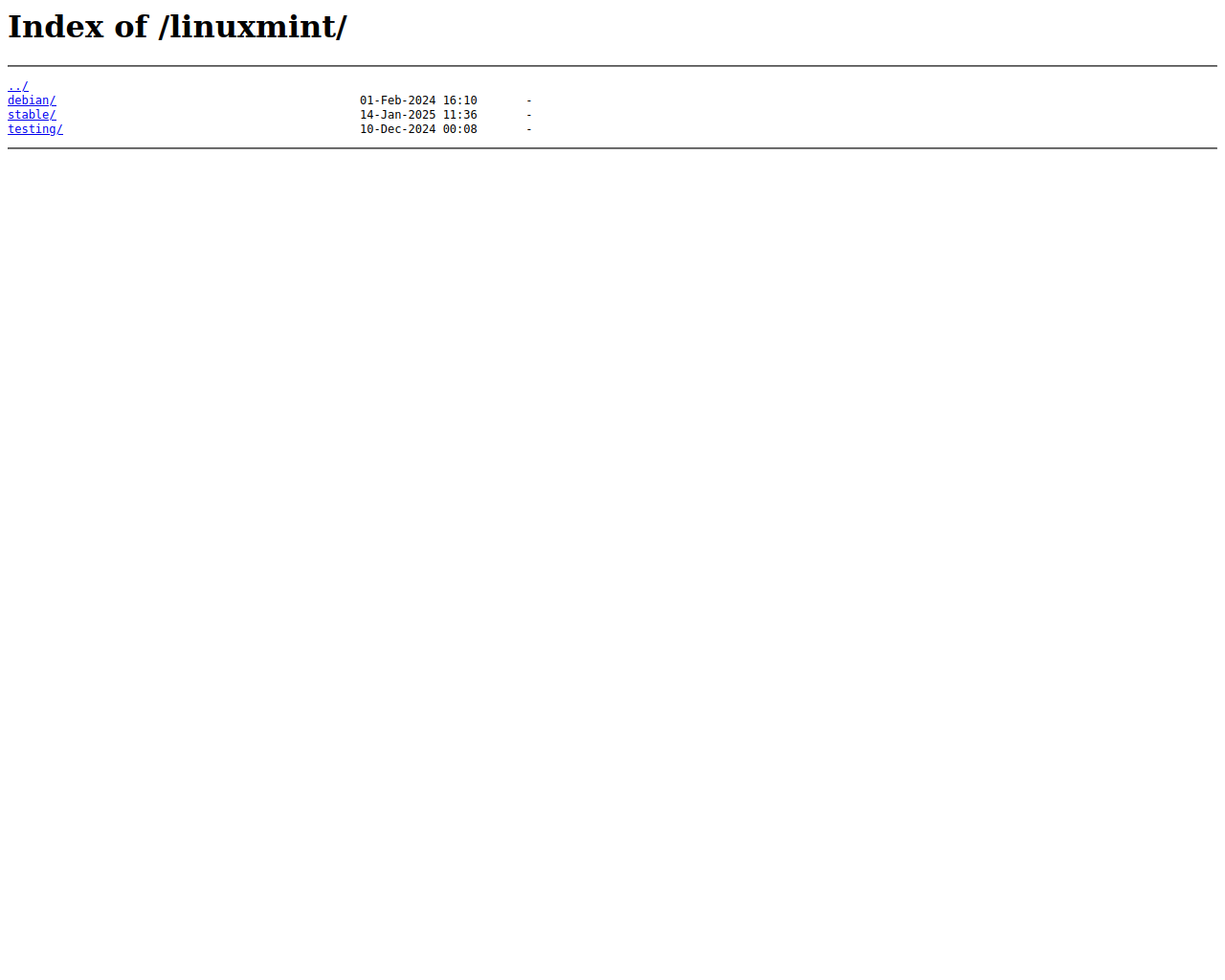The width and height of the screenshot is (1225, 980).
Task: Click the 10-Dec-2024 date in testing row
Action: [x=398, y=129]
